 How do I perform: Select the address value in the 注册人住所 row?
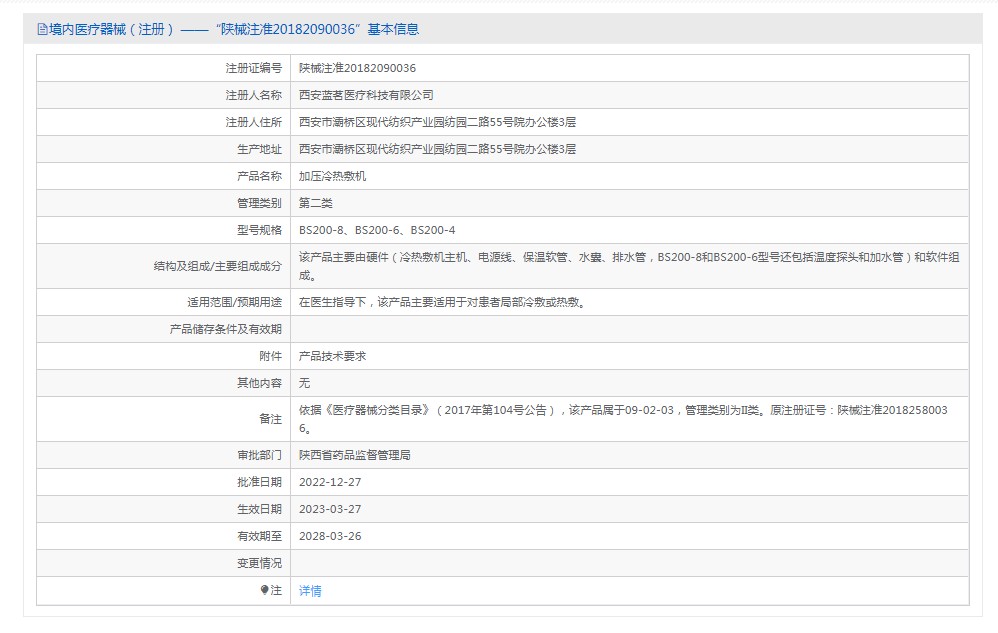(437, 122)
